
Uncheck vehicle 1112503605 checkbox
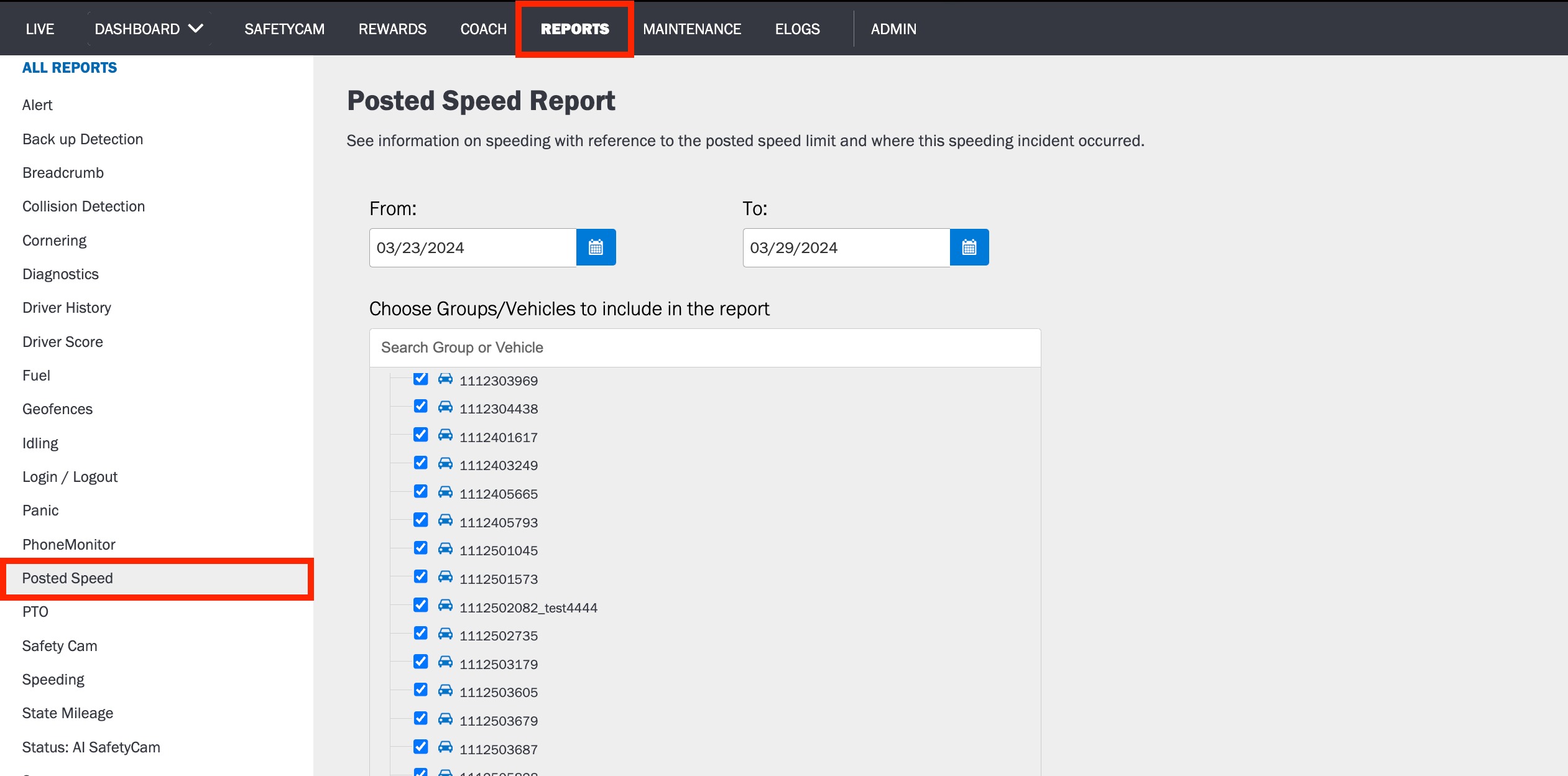(421, 690)
